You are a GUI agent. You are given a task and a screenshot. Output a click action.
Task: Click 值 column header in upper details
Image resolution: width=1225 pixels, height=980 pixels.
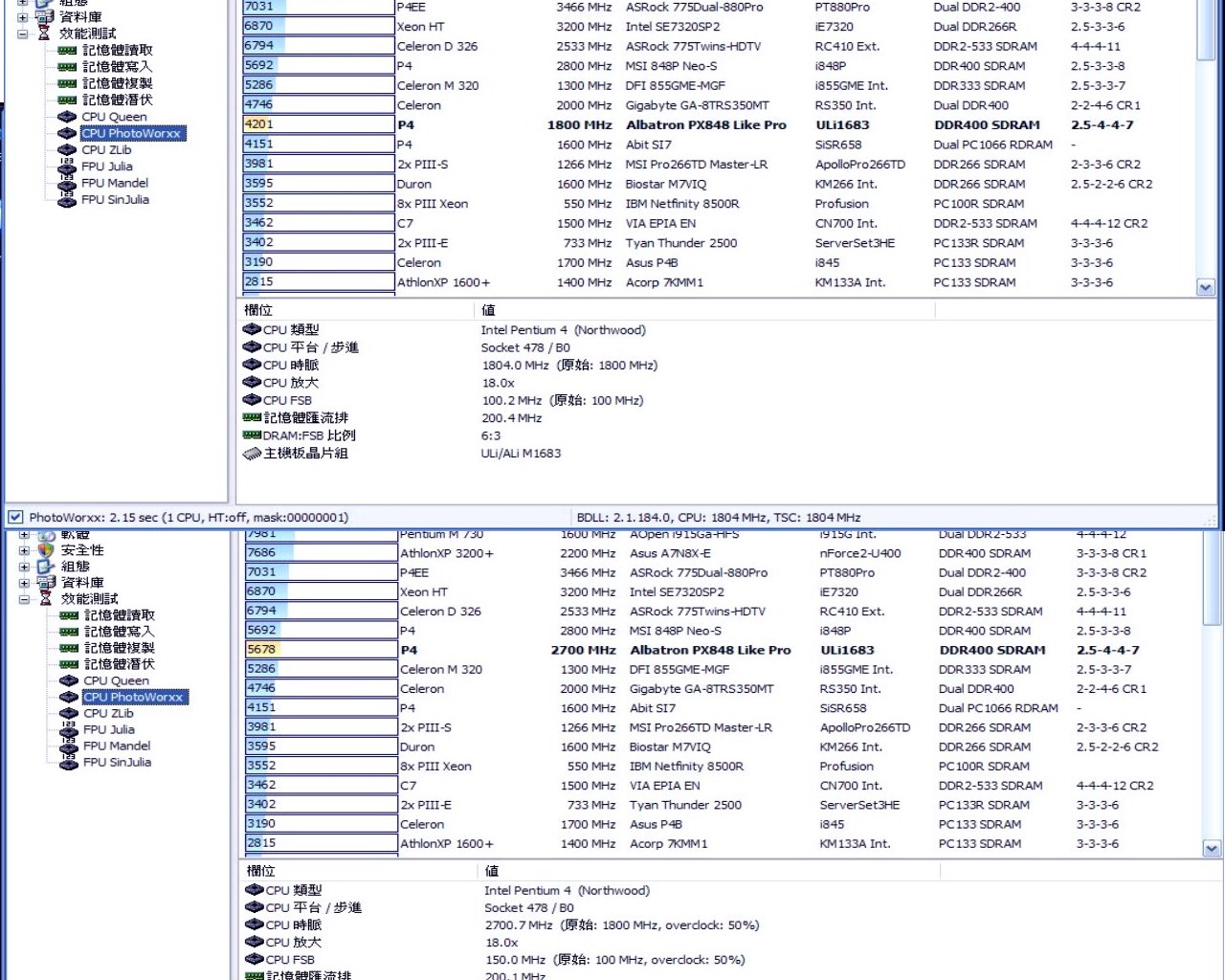[703, 310]
